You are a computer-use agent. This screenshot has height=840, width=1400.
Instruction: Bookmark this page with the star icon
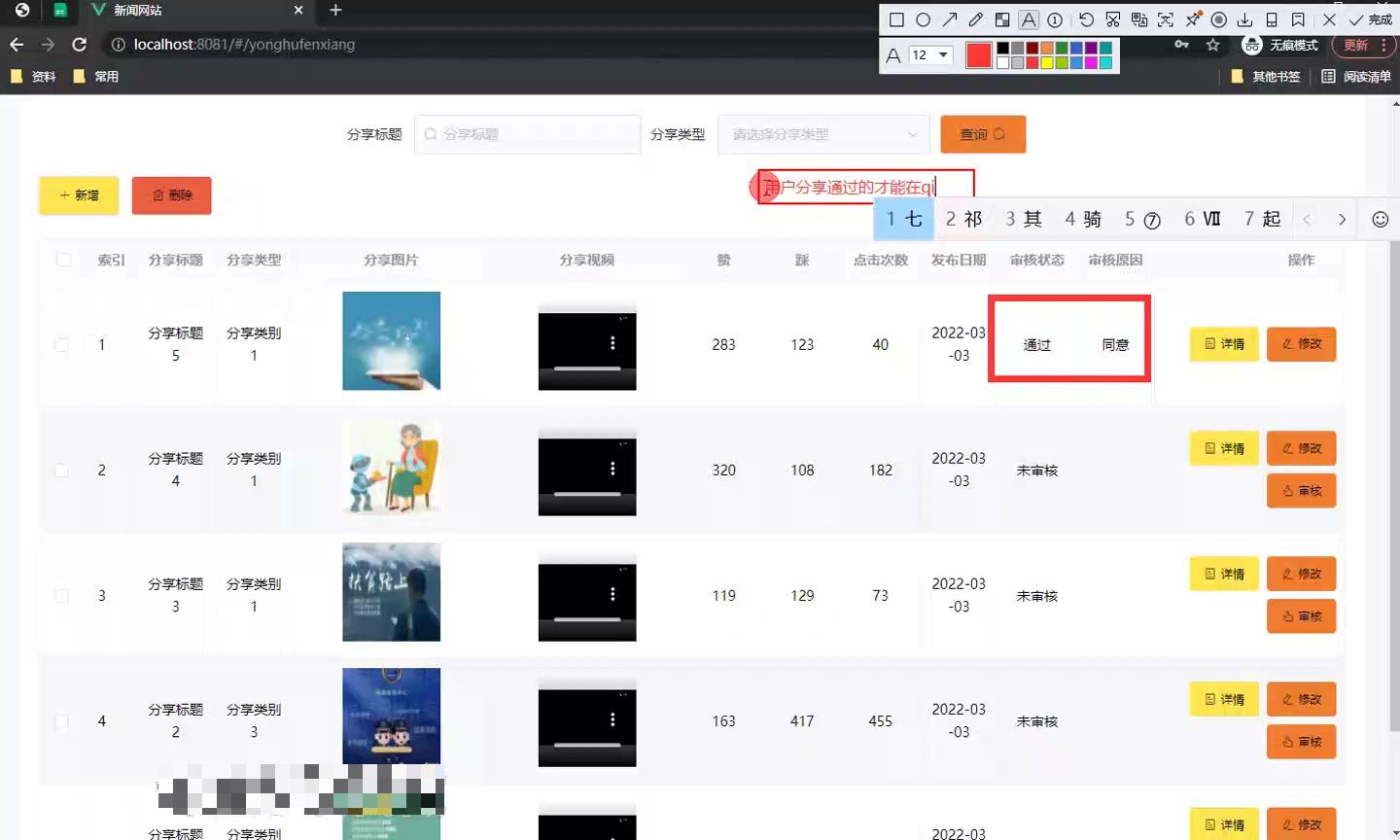coord(1212,45)
